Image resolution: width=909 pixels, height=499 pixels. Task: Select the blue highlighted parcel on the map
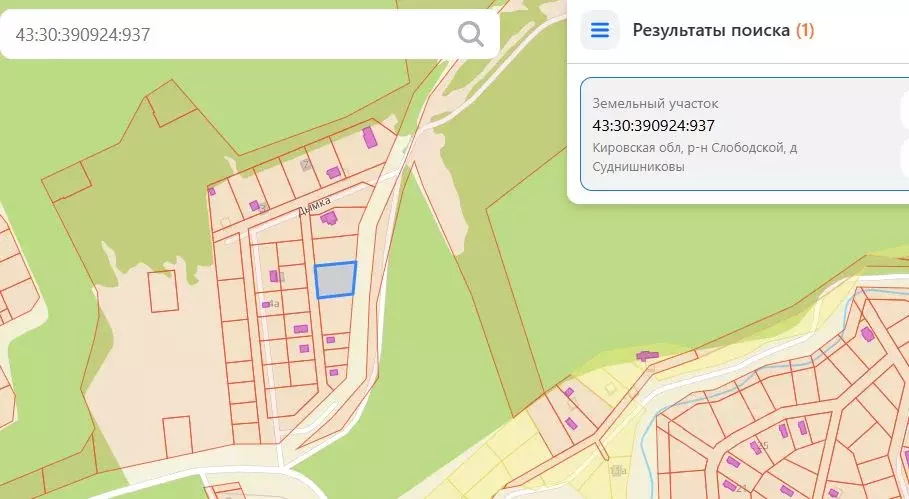point(335,280)
